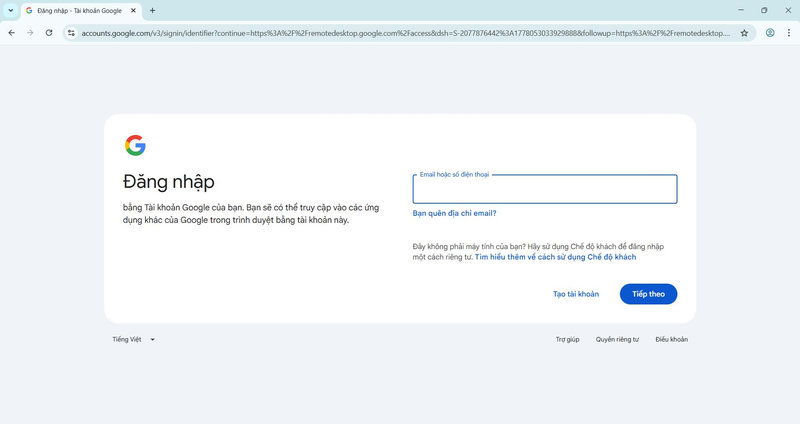Bookmark this page with the star icon

744,33
